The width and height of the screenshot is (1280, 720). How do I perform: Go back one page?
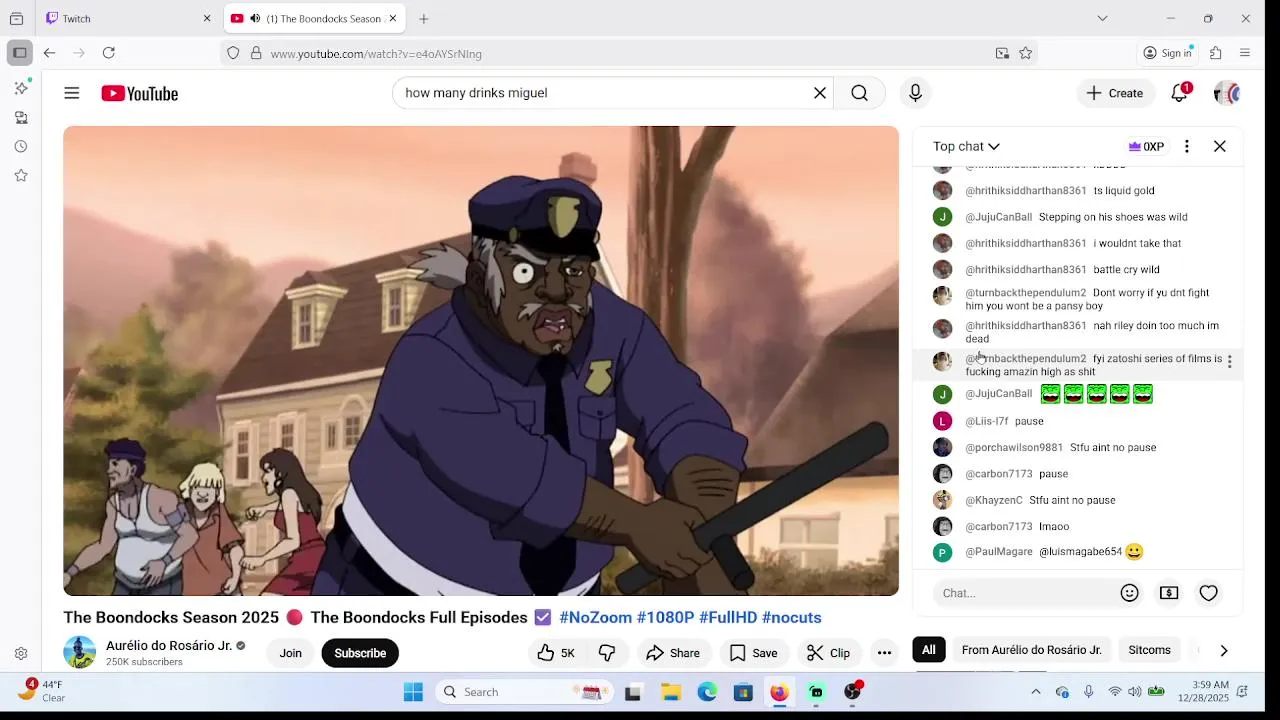pyautogui.click(x=49, y=53)
